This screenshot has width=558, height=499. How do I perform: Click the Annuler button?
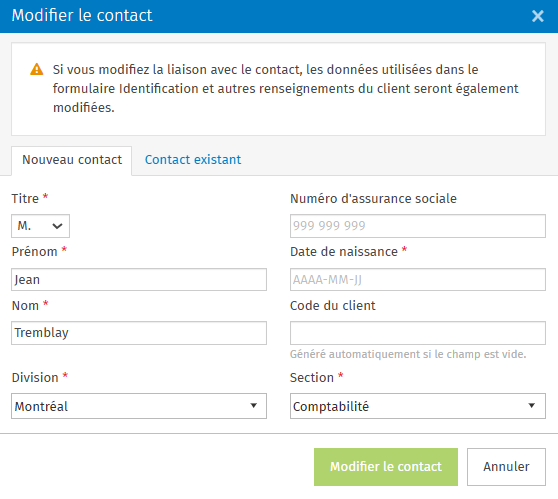pyautogui.click(x=506, y=467)
